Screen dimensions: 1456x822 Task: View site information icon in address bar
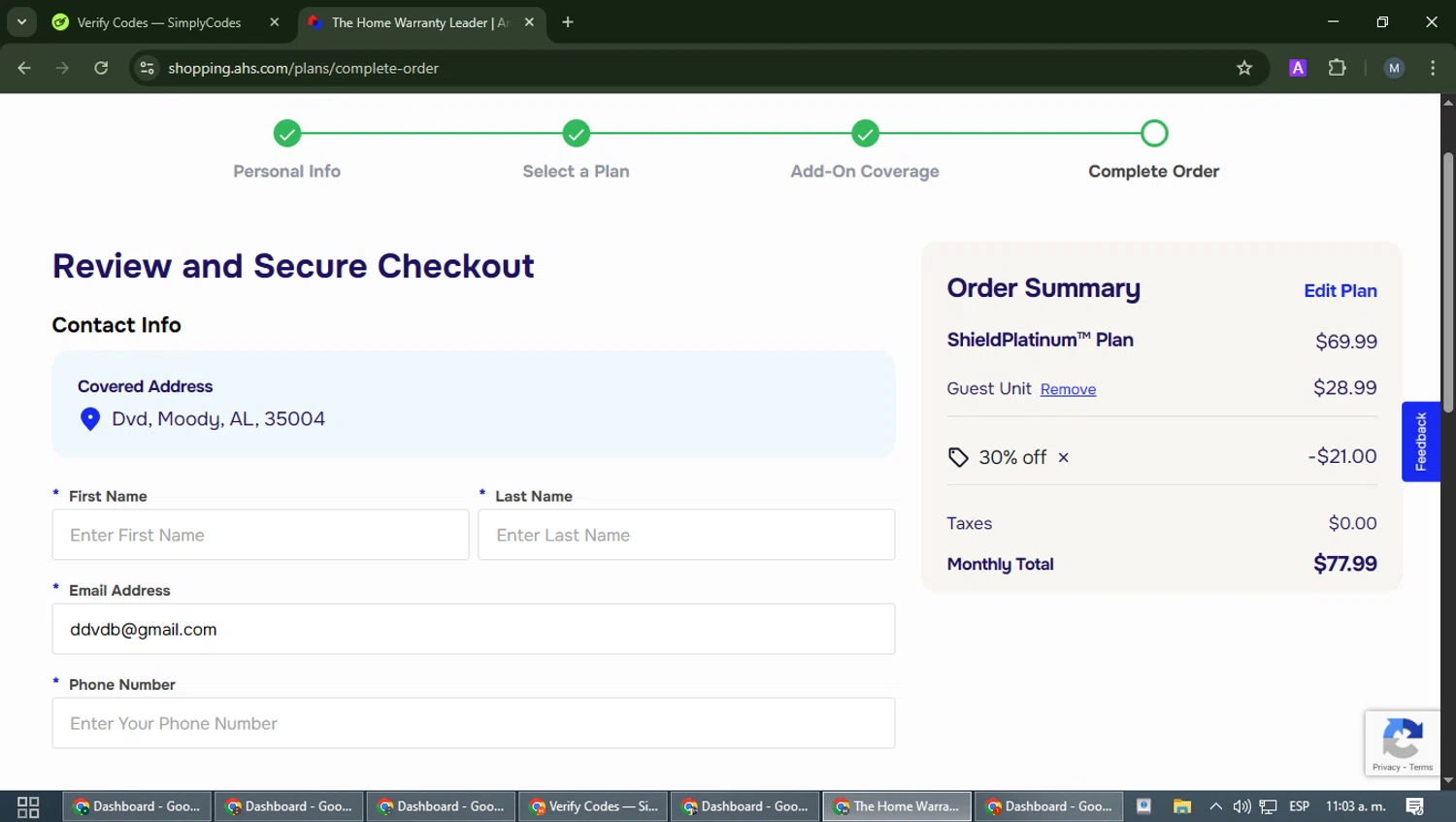click(x=148, y=68)
